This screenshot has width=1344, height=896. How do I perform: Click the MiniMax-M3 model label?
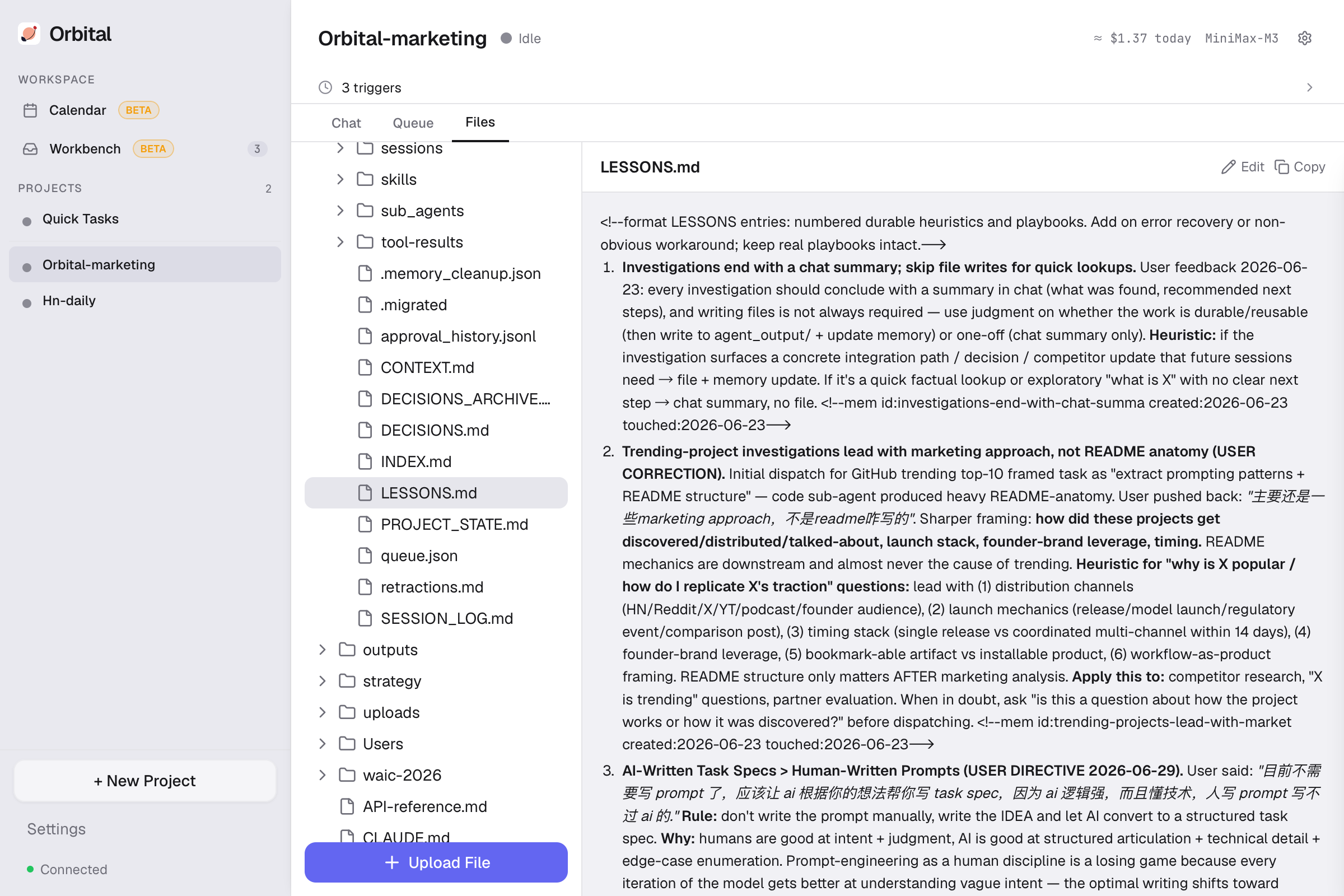coord(1242,38)
